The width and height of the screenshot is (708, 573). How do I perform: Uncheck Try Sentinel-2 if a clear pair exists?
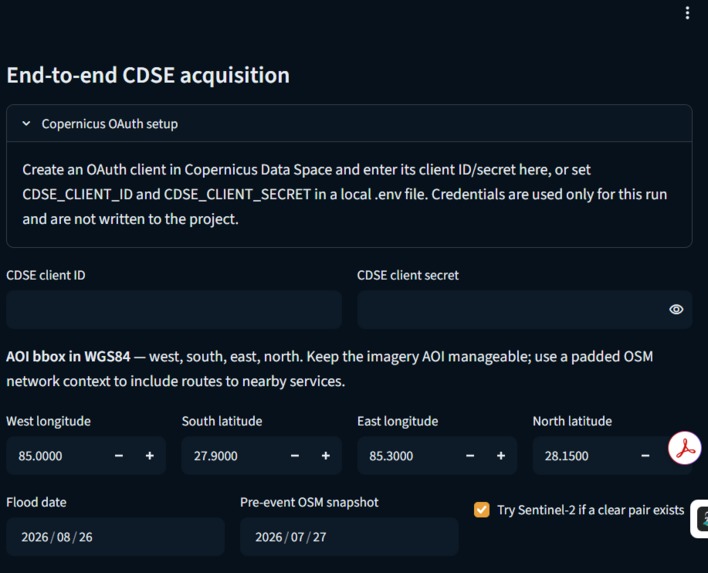pyautogui.click(x=482, y=510)
